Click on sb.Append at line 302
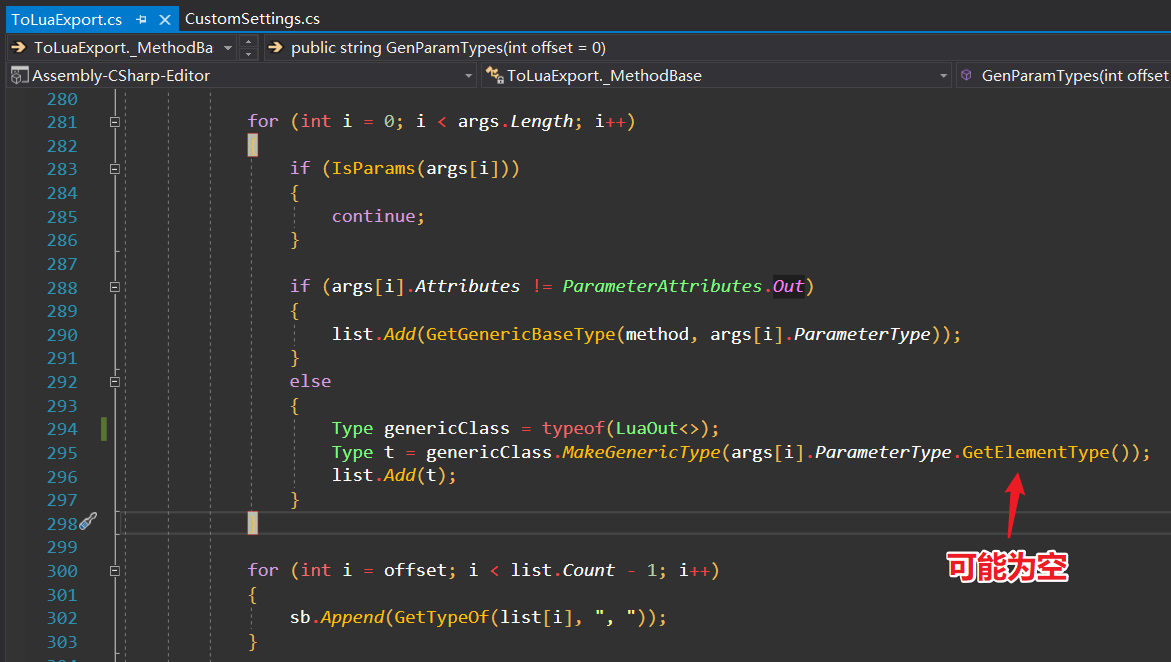Viewport: 1171px width, 662px height. (x=337, y=617)
